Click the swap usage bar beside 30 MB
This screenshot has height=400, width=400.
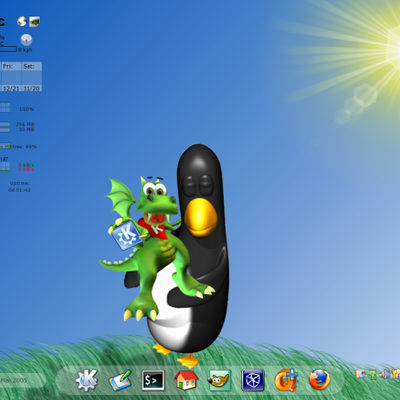pyautogui.click(x=5, y=130)
